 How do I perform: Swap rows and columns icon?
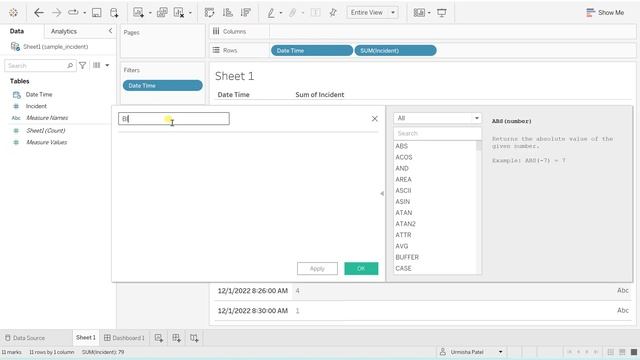(x=209, y=13)
